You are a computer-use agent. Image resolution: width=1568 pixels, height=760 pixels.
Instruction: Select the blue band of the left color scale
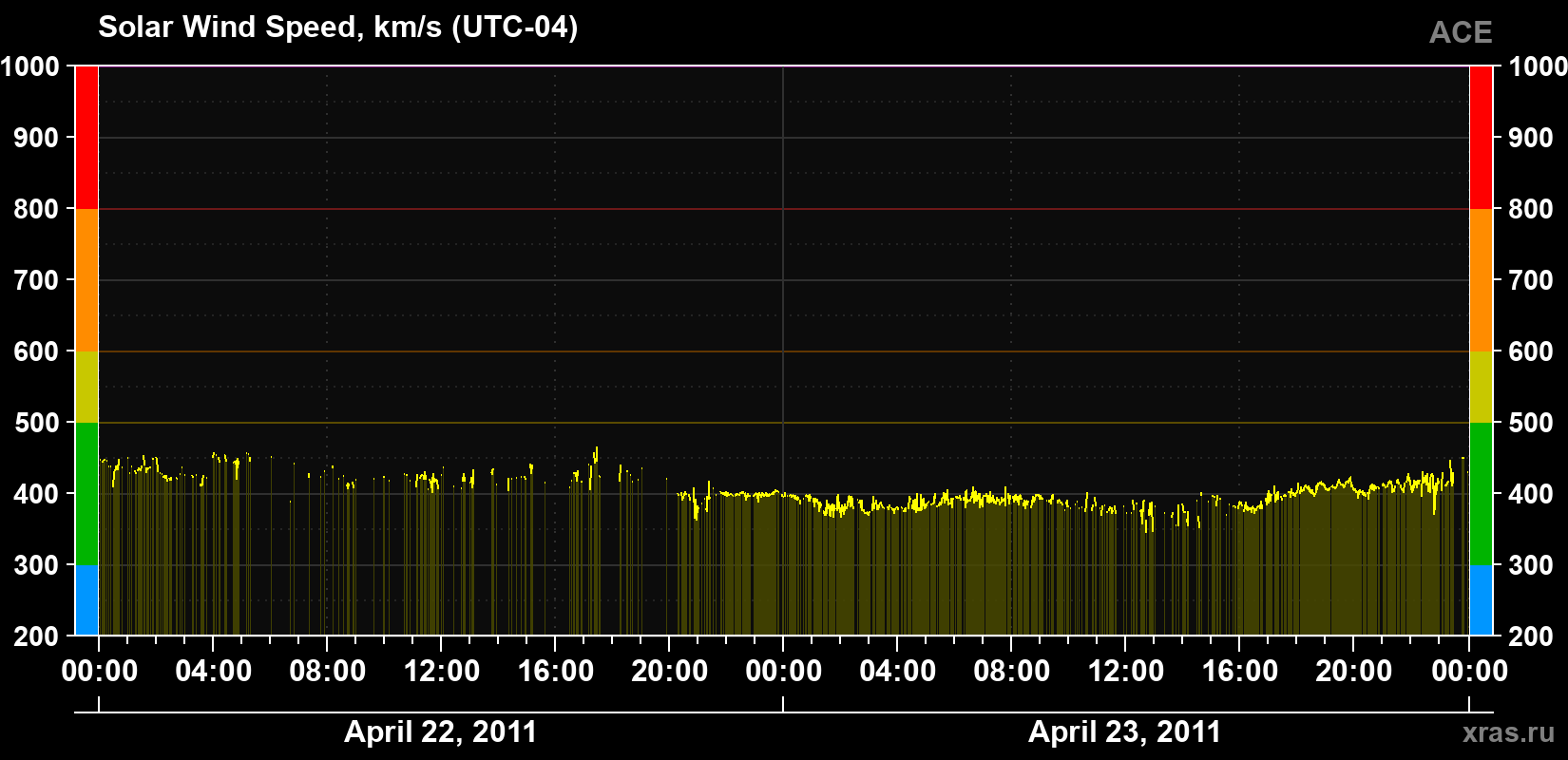click(x=86, y=600)
